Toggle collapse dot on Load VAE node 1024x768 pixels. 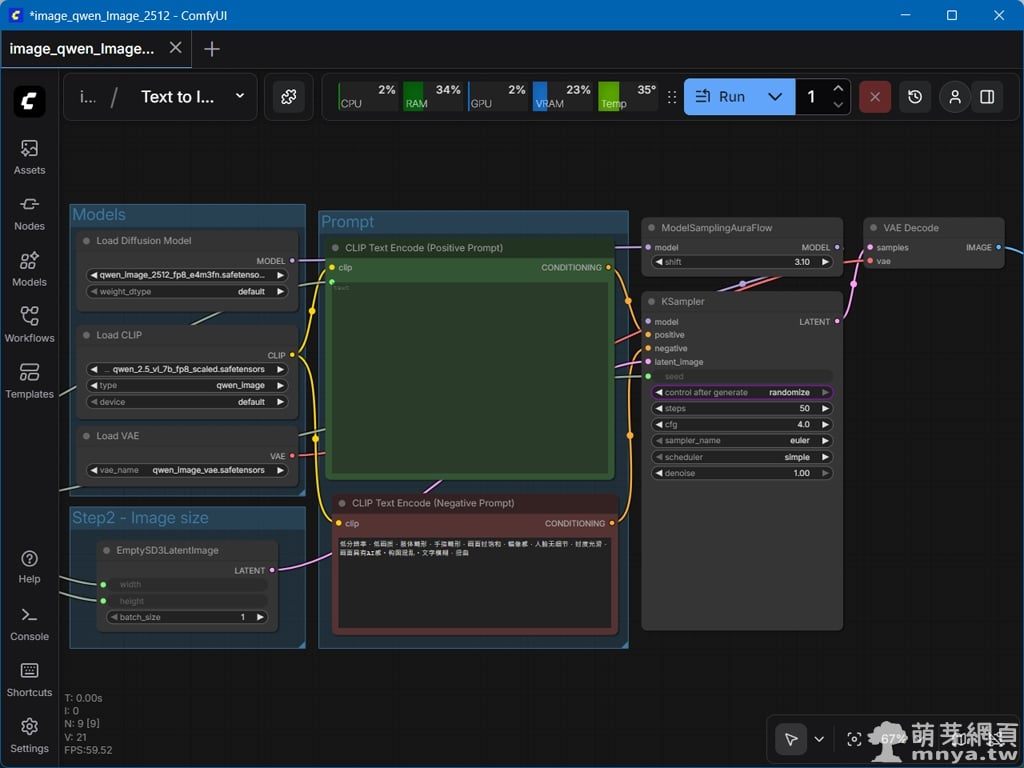pyautogui.click(x=86, y=436)
